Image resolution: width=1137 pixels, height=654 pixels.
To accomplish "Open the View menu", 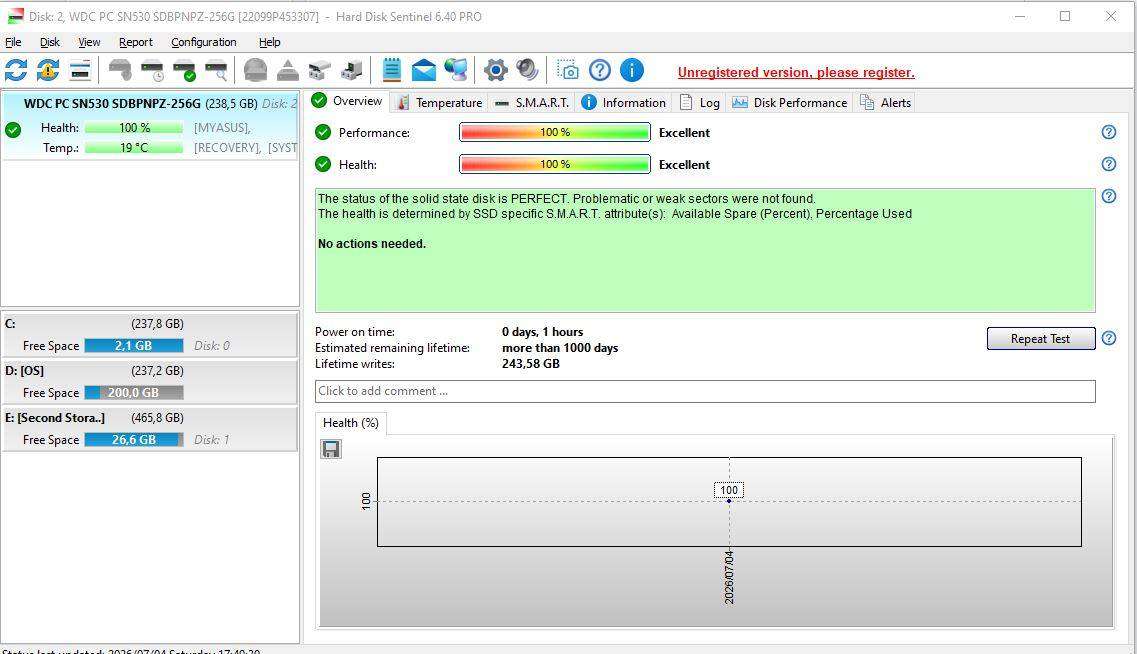I will (89, 42).
